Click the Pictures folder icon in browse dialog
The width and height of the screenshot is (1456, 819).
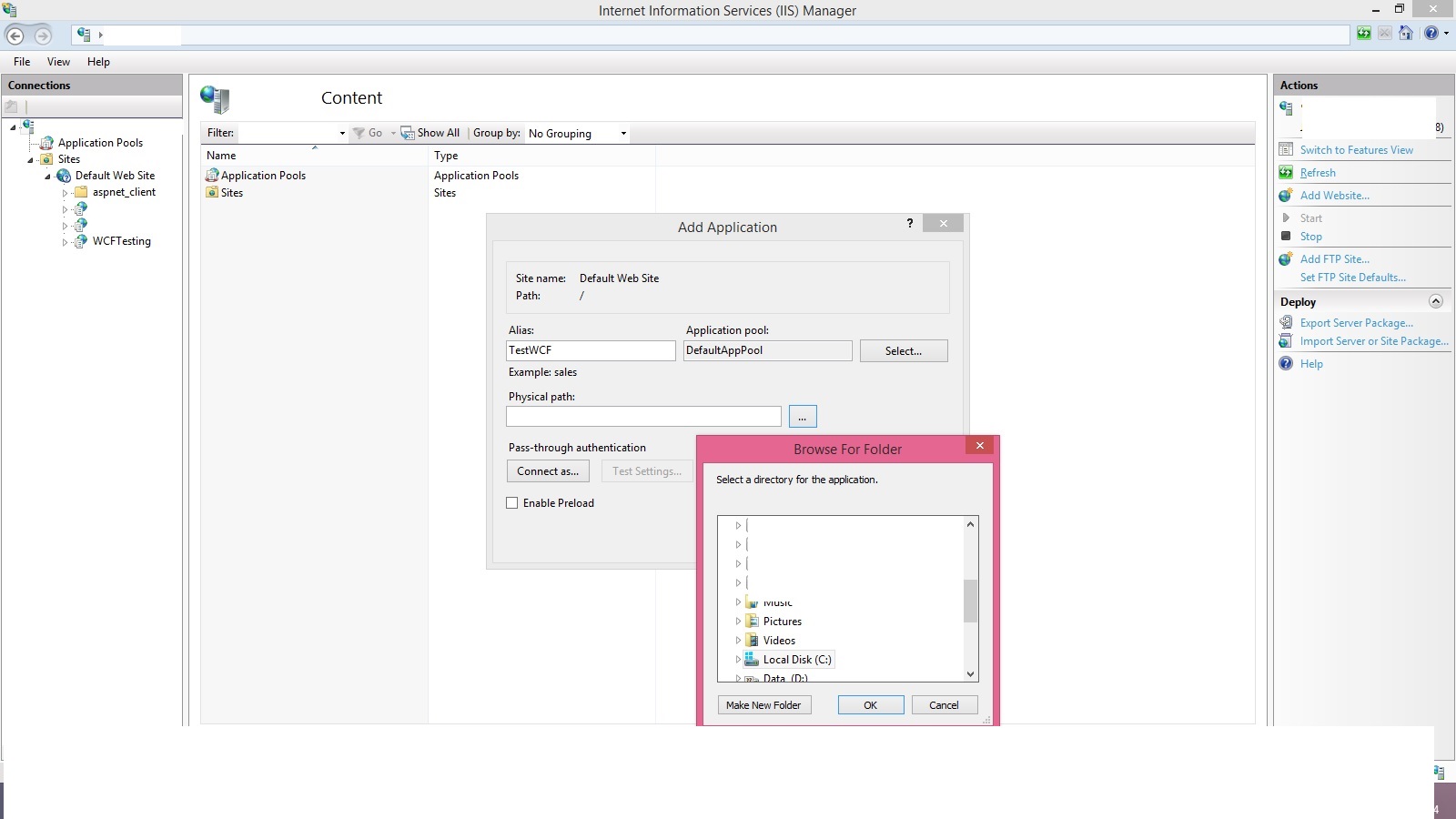point(753,622)
